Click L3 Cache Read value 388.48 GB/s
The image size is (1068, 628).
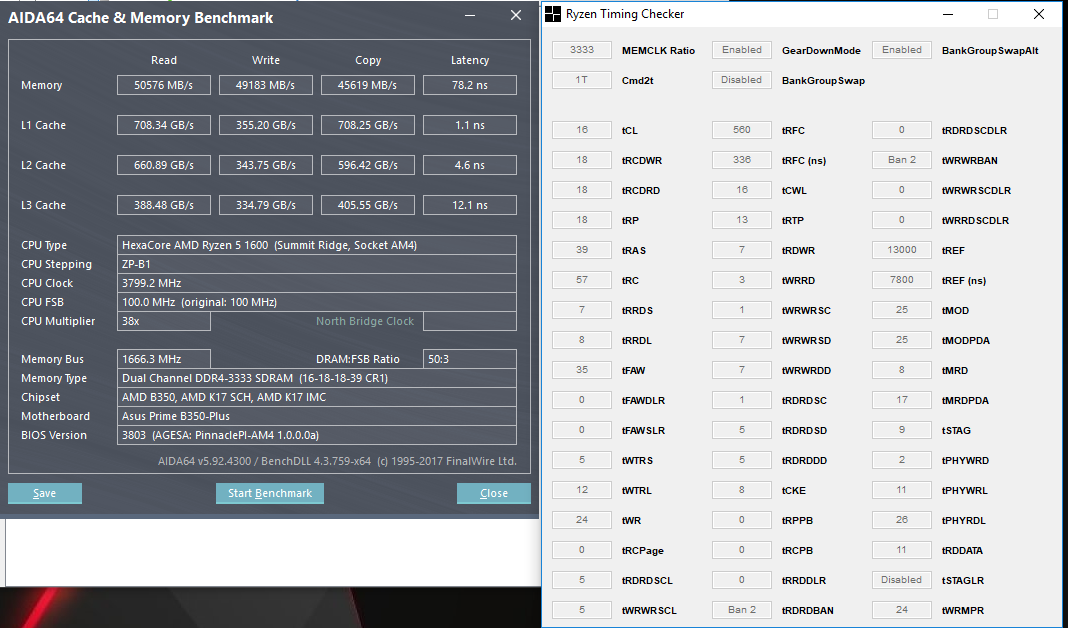click(163, 205)
